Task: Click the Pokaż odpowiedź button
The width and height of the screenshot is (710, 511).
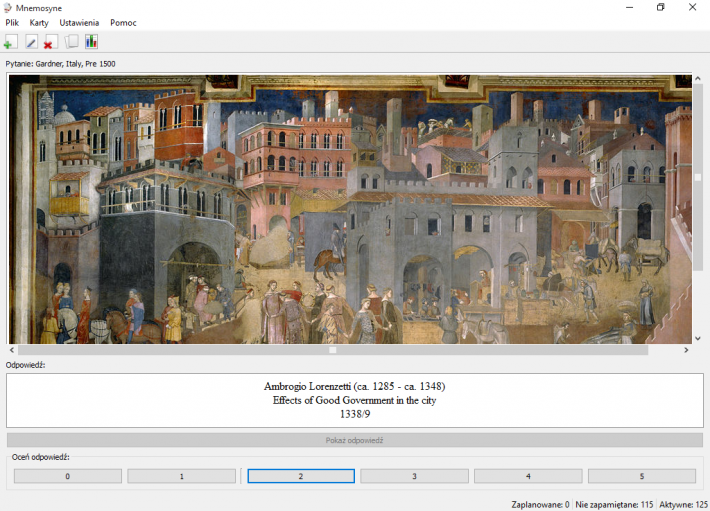Action: tap(355, 440)
